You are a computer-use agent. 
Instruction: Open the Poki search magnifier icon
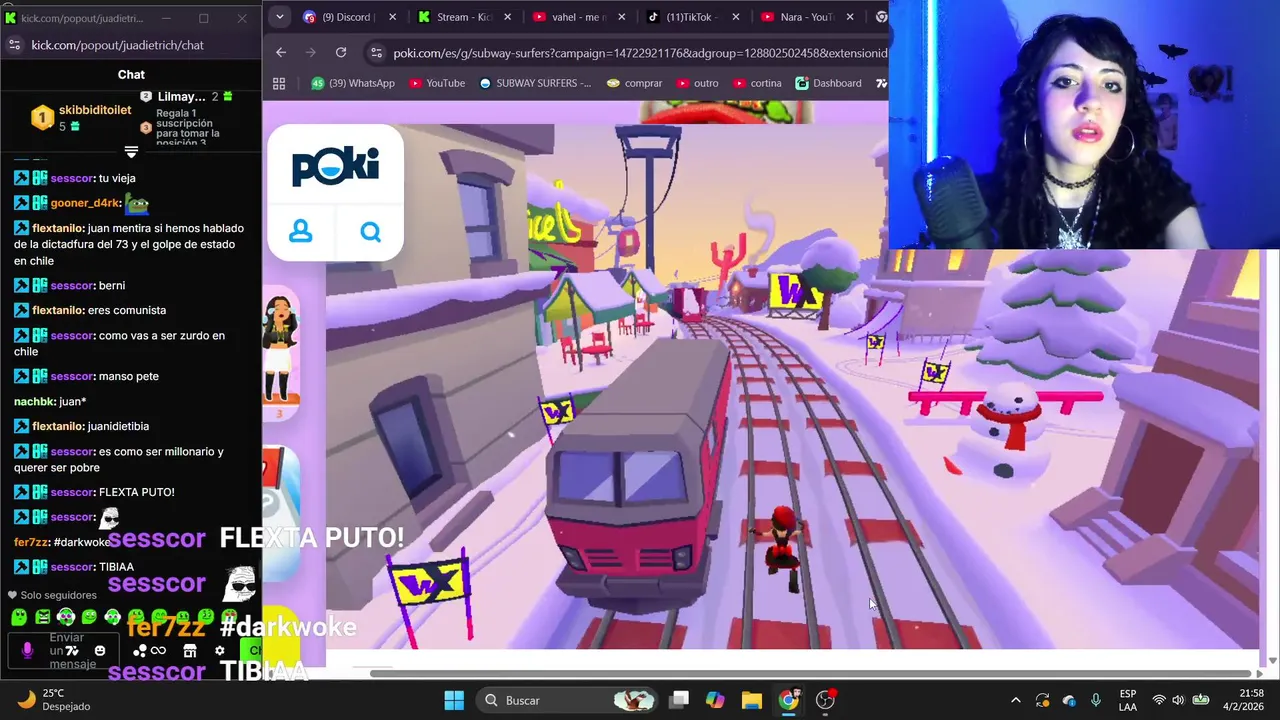click(x=371, y=232)
